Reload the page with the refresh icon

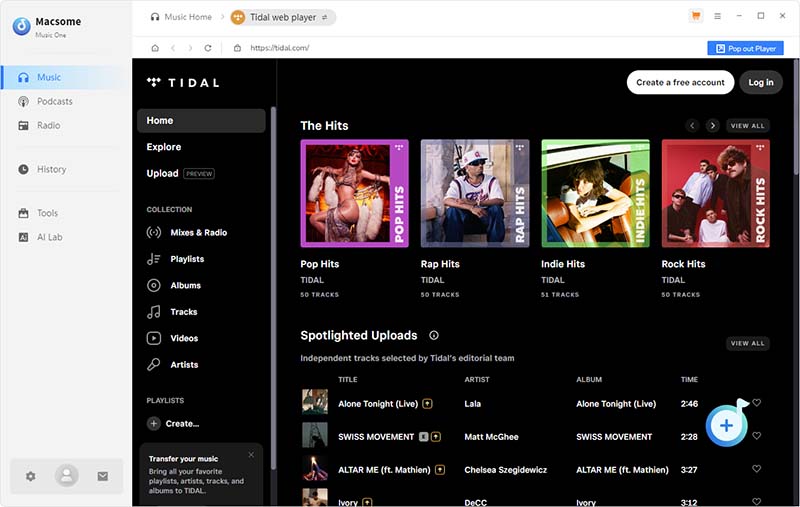coord(208,48)
